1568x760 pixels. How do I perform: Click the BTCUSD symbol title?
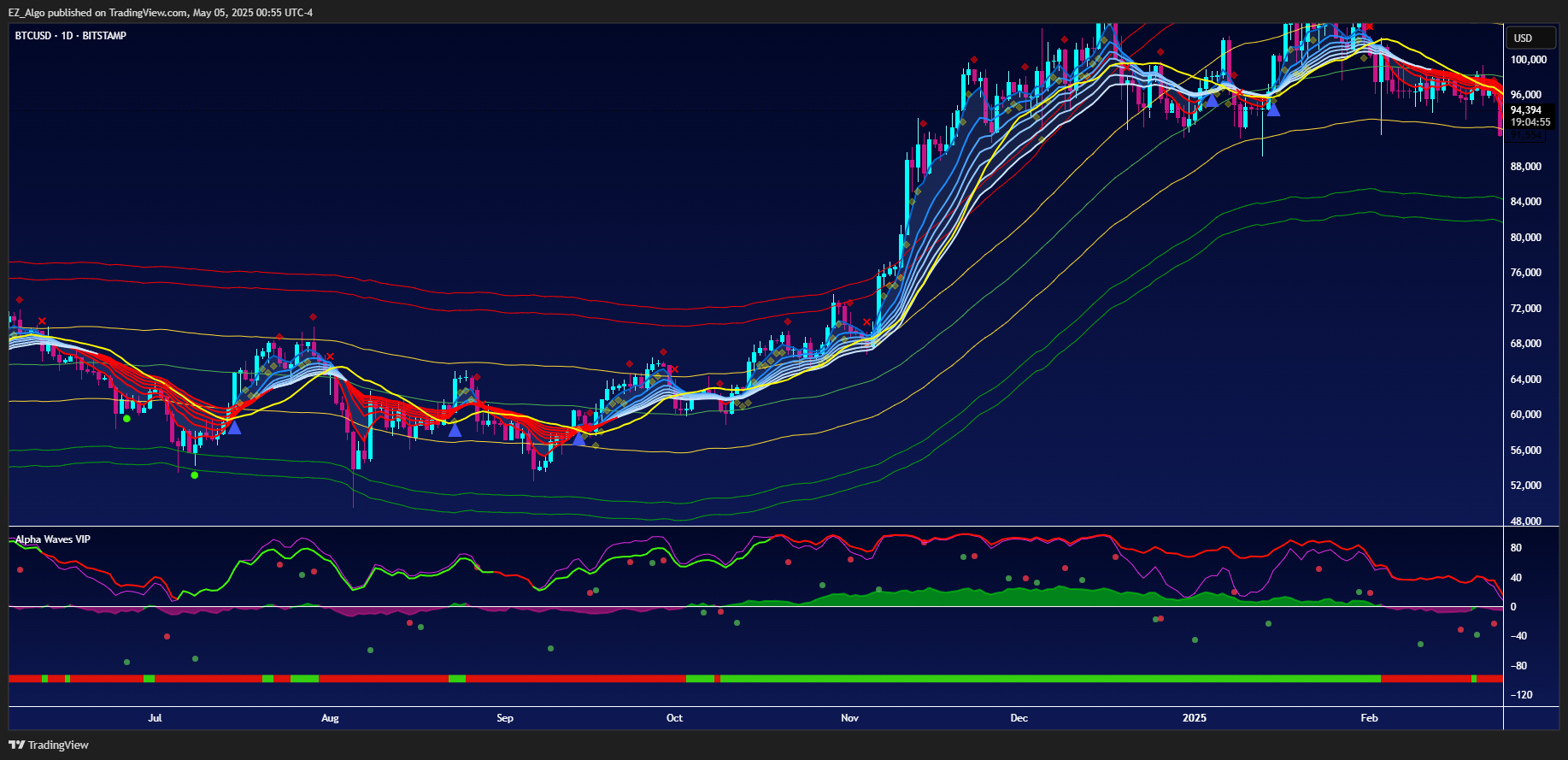(70, 36)
